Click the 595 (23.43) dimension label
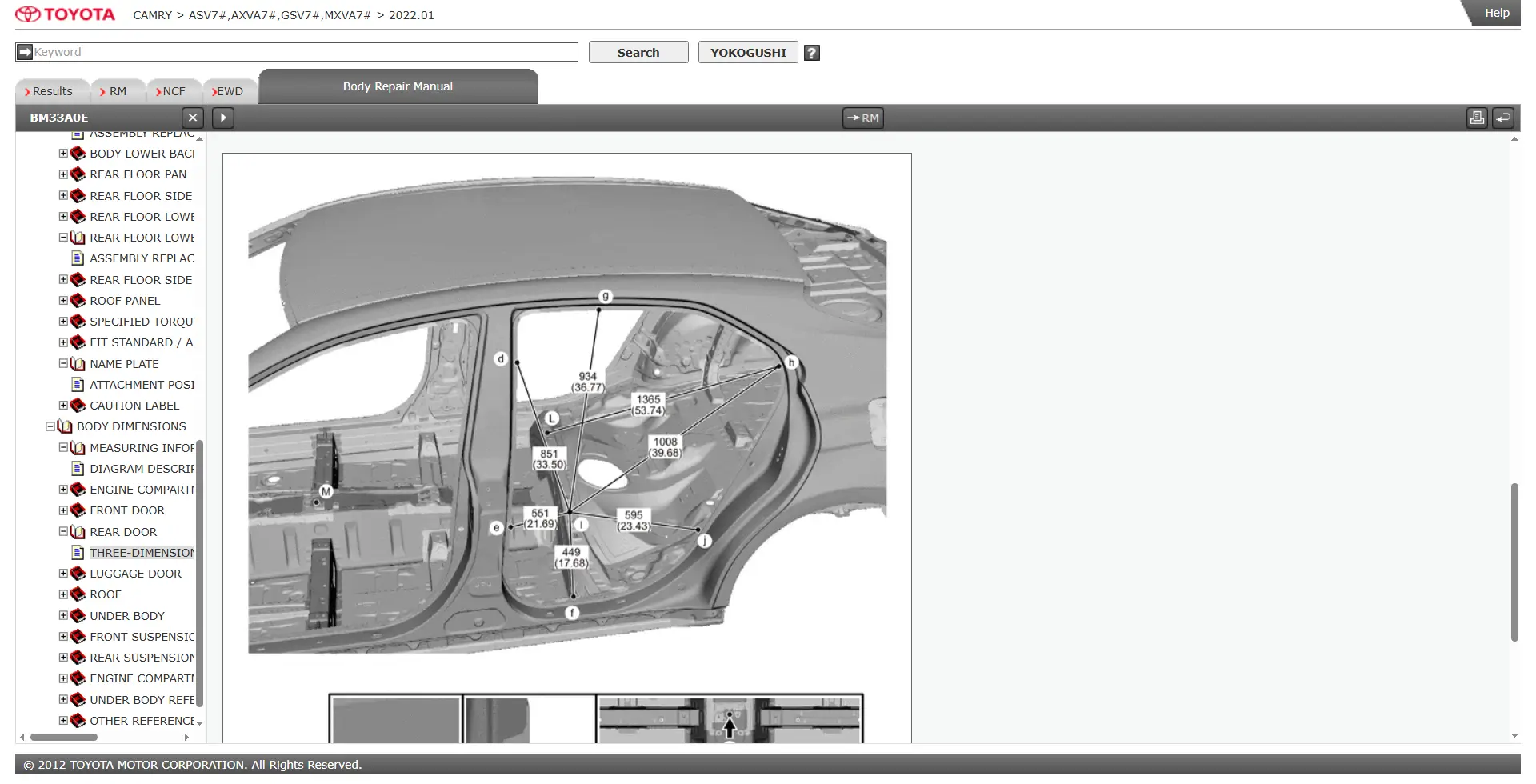Viewport: 1536px width, 784px height. pyautogui.click(x=634, y=521)
